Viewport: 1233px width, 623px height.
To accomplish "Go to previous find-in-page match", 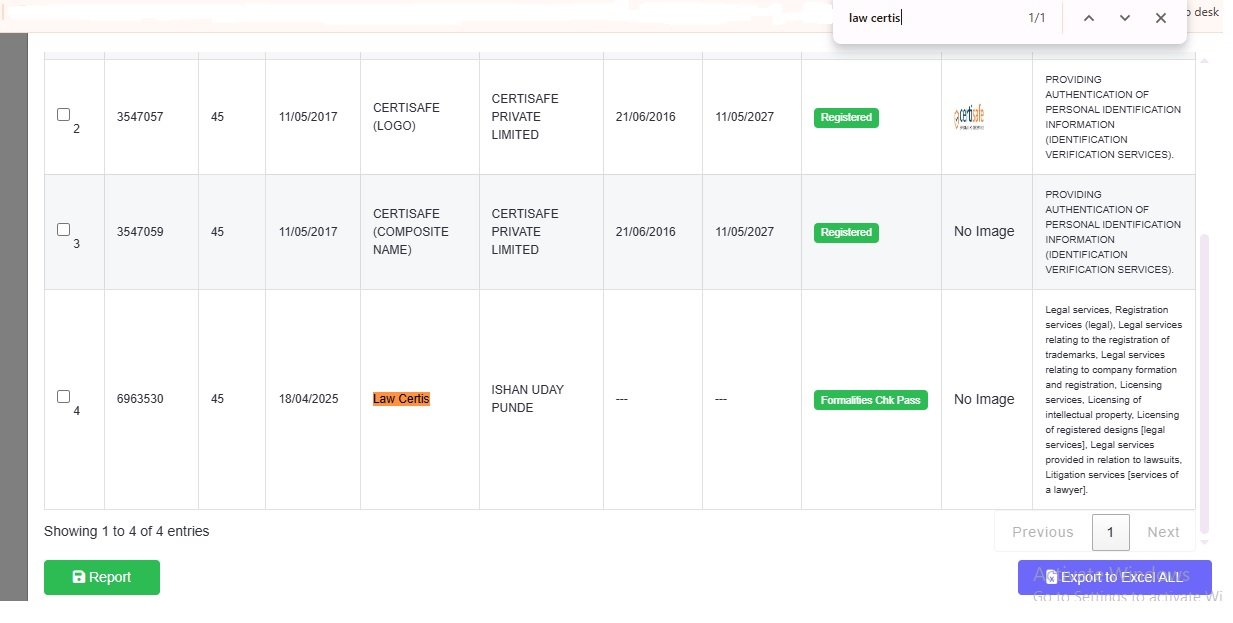I will (1089, 18).
